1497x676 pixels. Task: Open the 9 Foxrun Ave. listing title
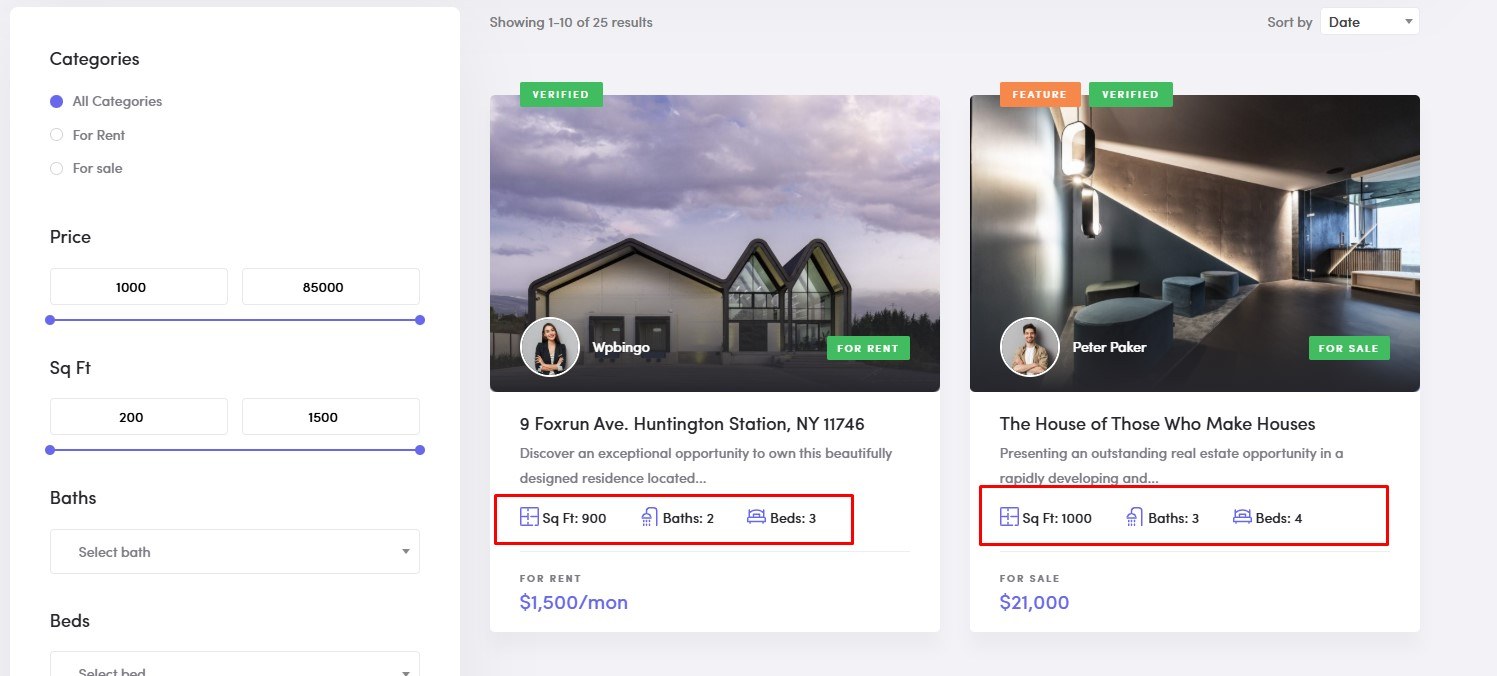coord(692,424)
